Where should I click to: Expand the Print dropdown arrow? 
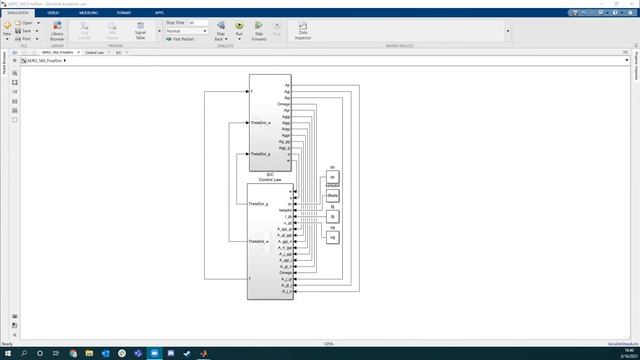pyautogui.click(x=37, y=39)
